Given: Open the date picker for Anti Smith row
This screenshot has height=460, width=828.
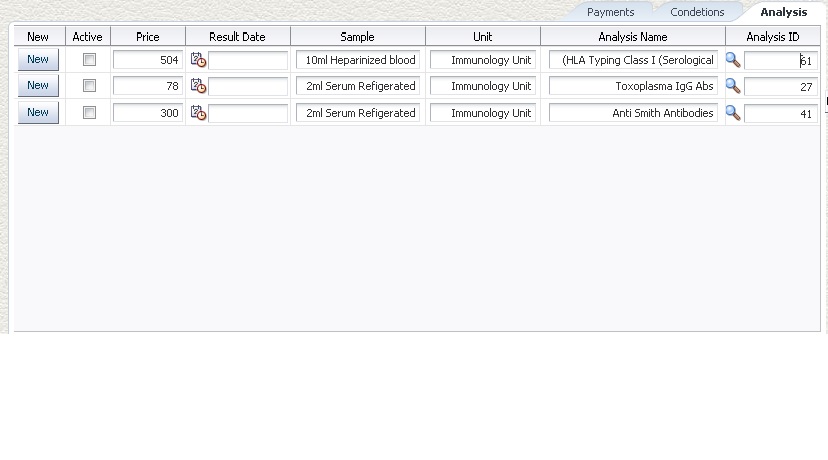Looking at the screenshot, I should [x=198, y=113].
